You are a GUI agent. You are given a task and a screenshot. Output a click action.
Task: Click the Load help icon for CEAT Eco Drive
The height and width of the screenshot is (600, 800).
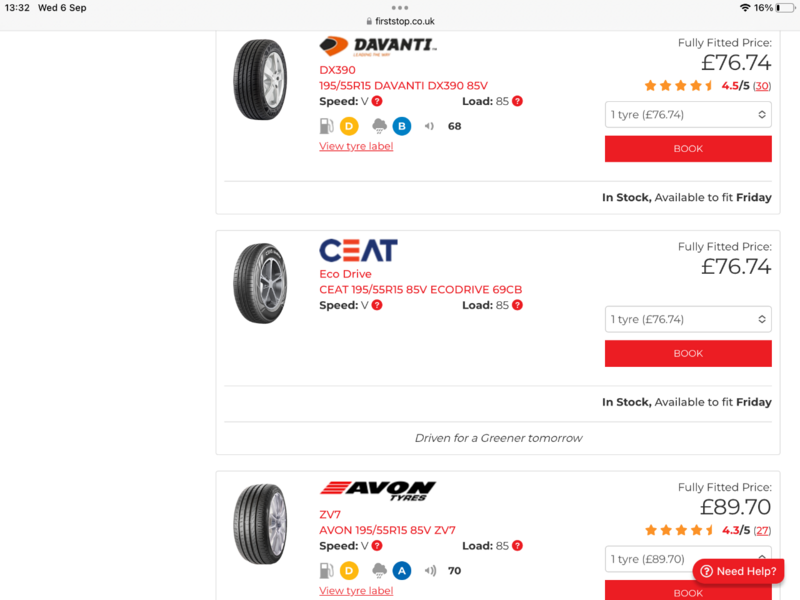pos(517,305)
